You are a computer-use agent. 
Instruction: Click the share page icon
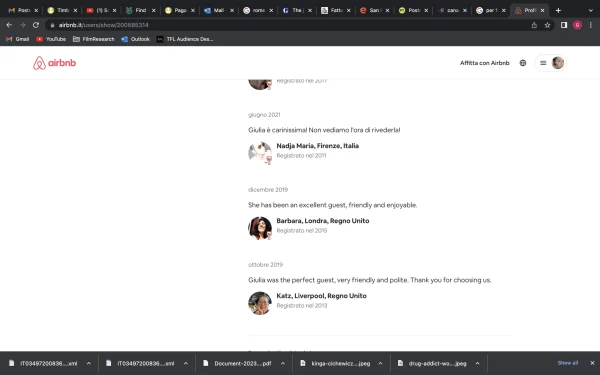pyautogui.click(x=534, y=25)
